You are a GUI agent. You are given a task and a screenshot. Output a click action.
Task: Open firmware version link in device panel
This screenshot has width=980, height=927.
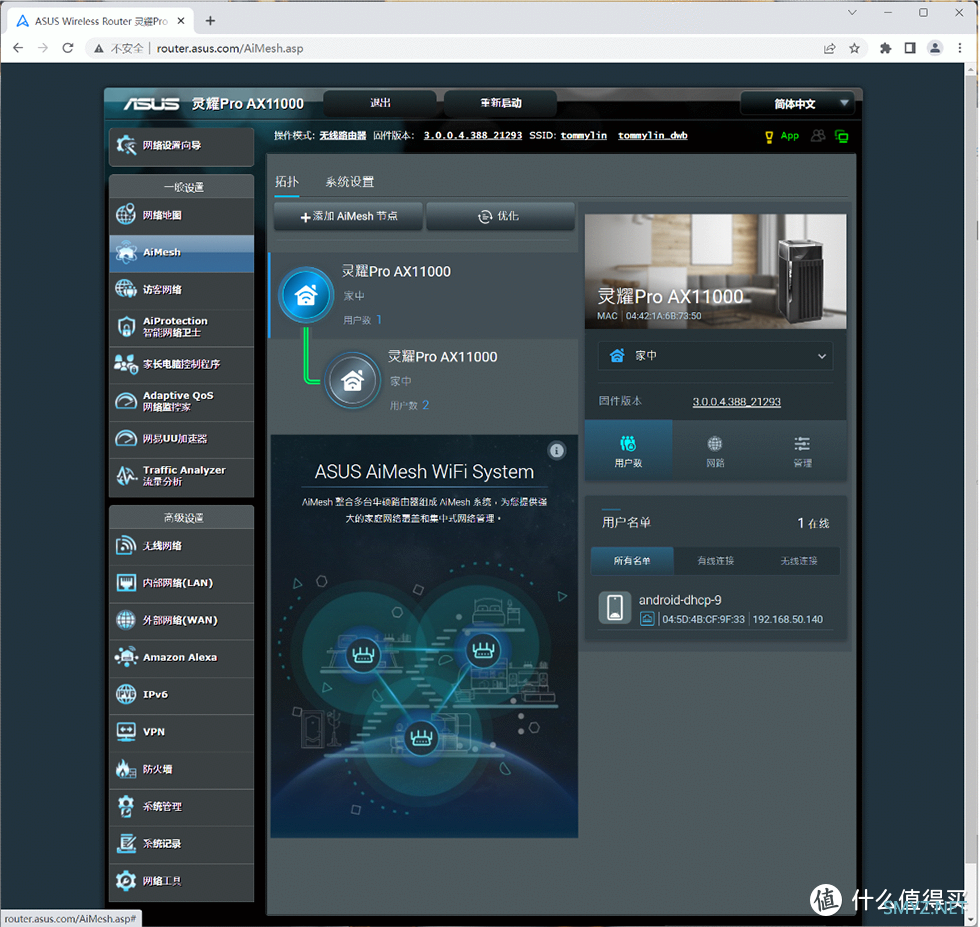coord(736,401)
